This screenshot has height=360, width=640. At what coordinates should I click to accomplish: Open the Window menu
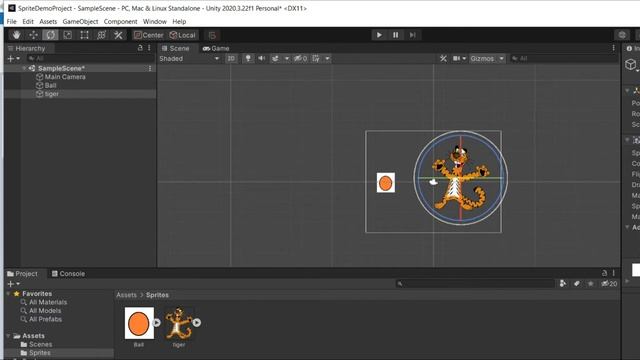[x=155, y=22]
